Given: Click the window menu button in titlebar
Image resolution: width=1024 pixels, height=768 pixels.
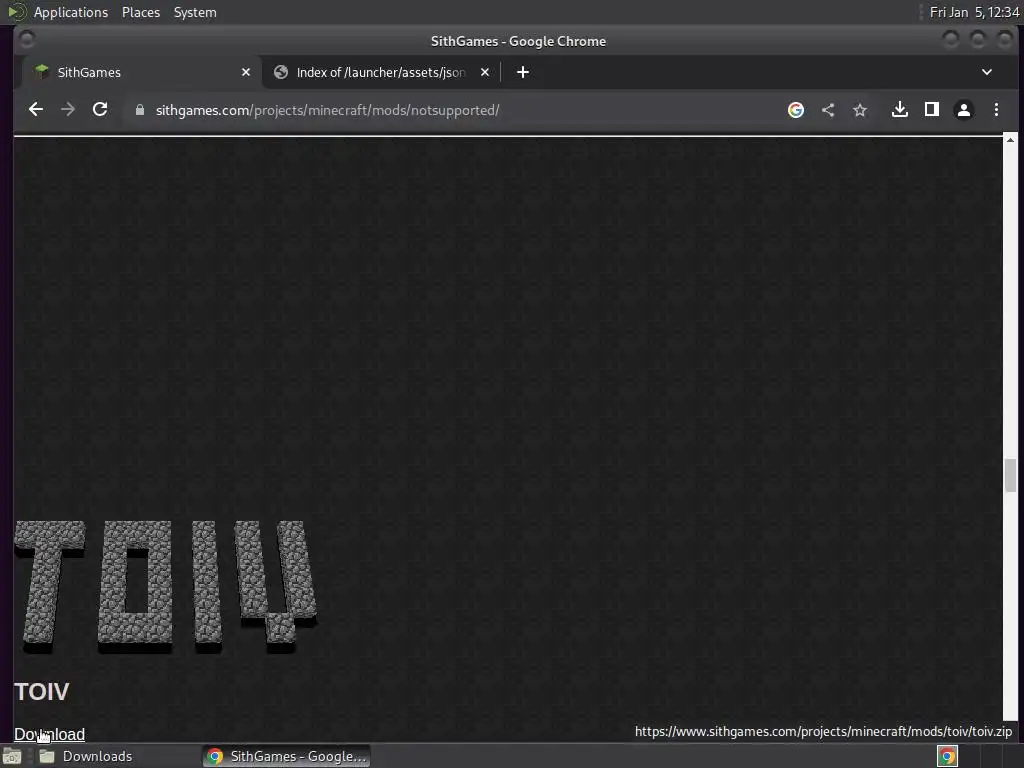Looking at the screenshot, I should [x=27, y=40].
